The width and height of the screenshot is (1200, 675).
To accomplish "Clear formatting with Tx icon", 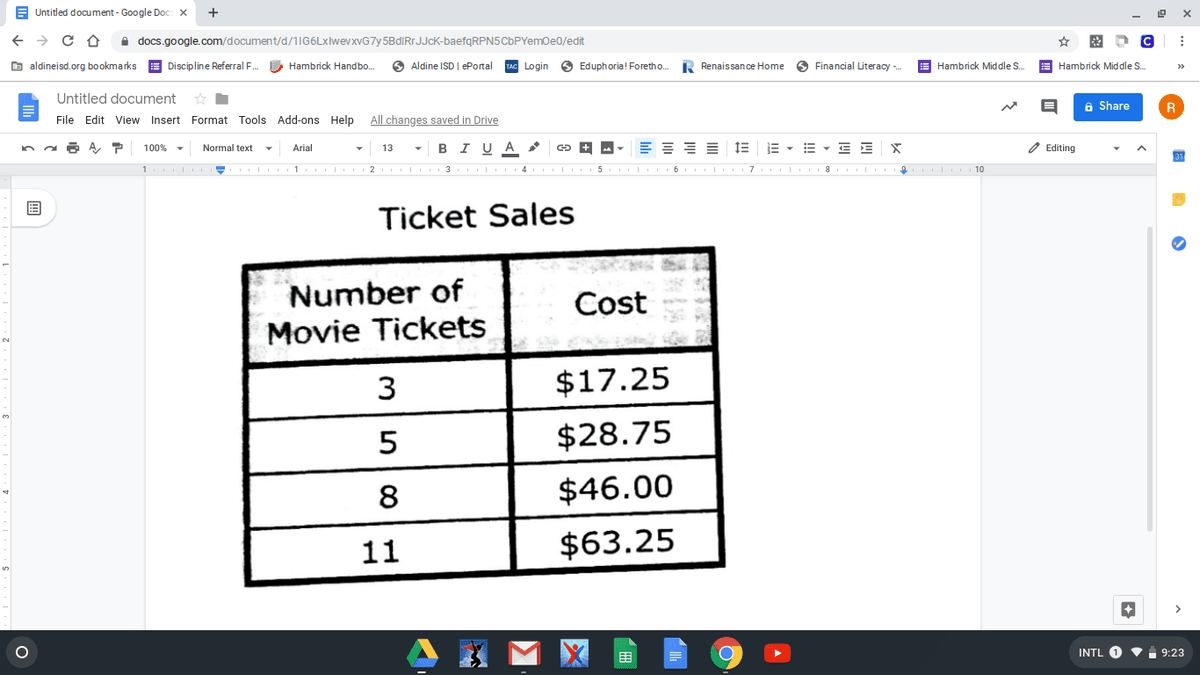I will [x=896, y=148].
